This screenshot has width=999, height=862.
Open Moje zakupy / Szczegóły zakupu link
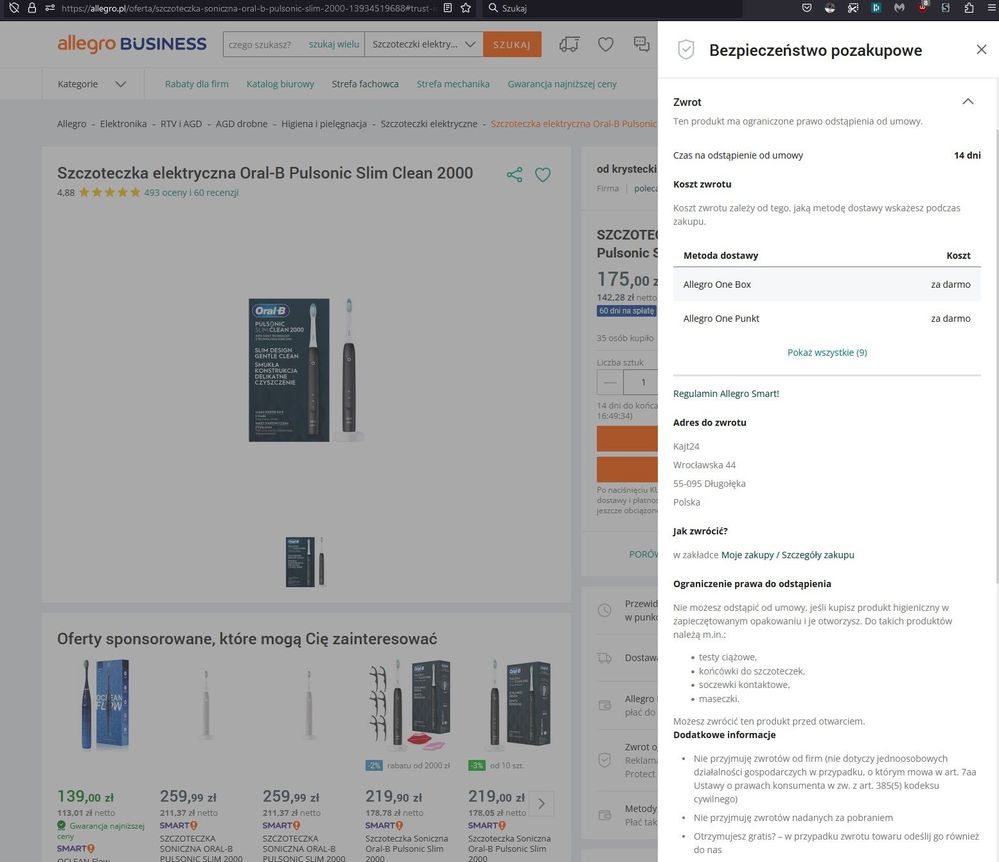click(x=787, y=555)
